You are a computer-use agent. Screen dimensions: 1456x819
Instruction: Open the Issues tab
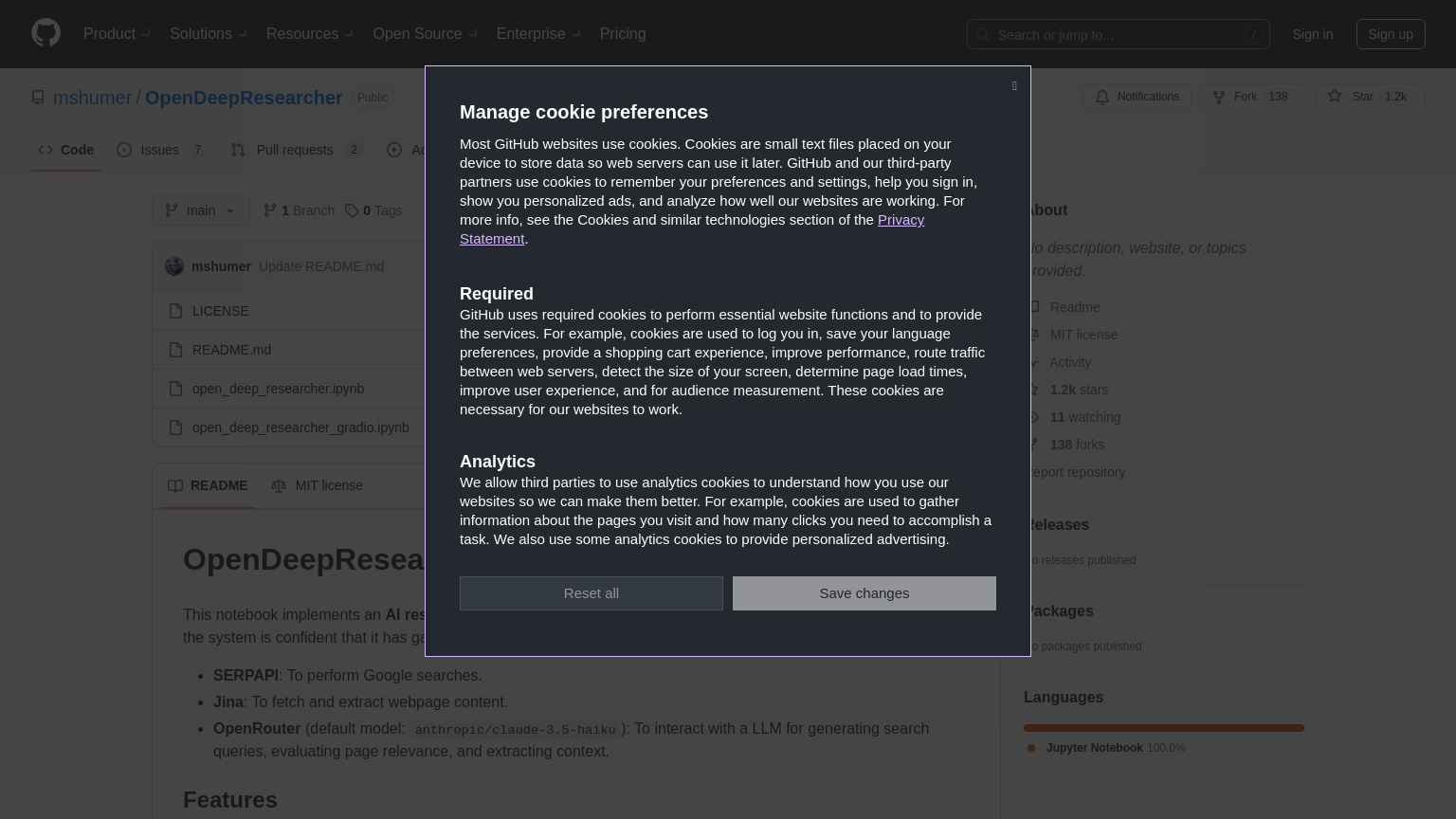(159, 150)
